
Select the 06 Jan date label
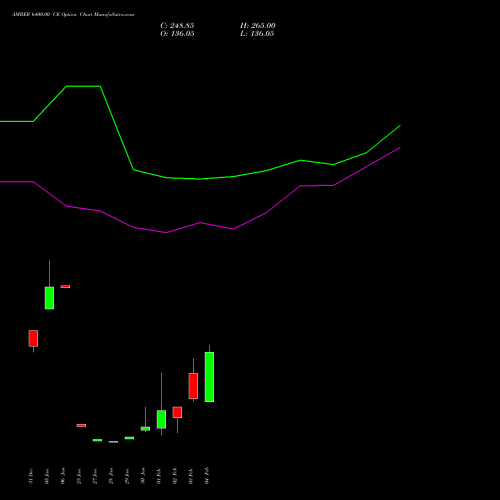tap(63, 476)
